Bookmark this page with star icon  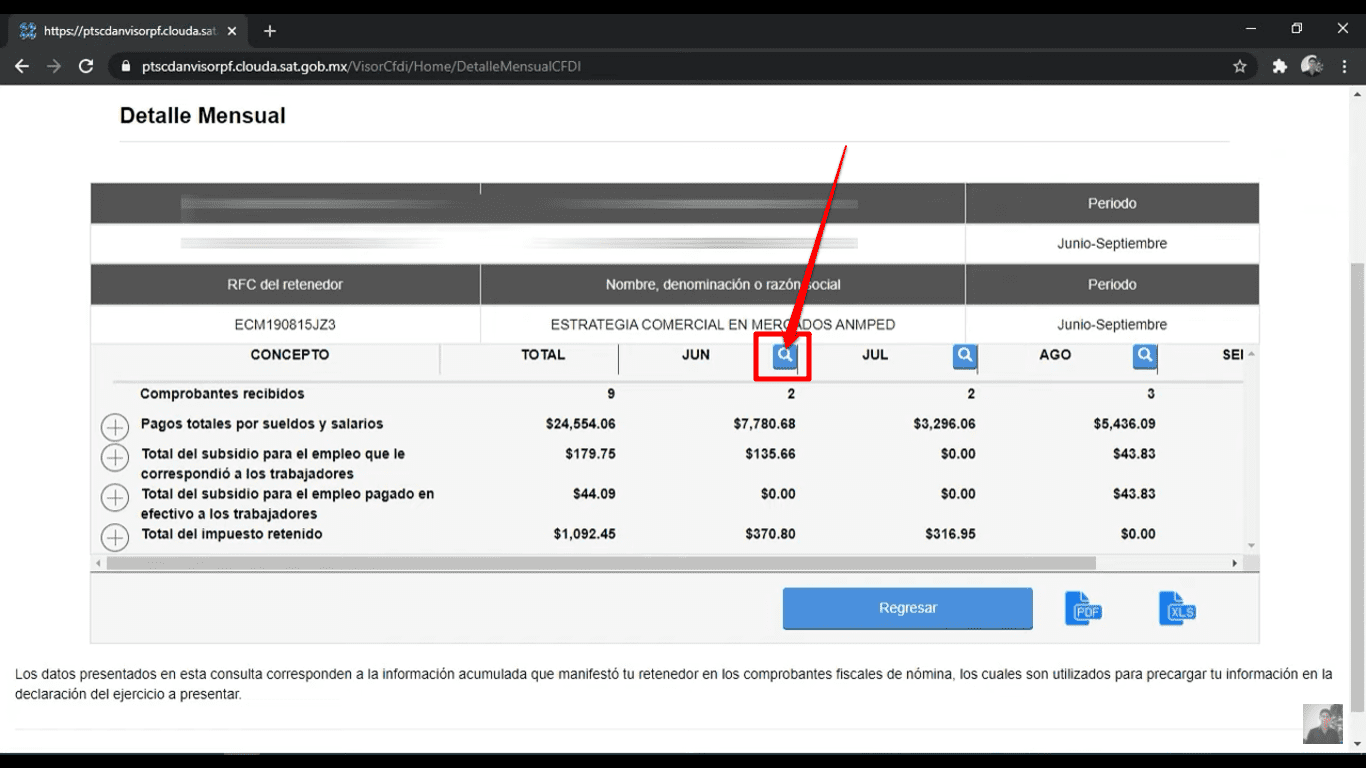click(x=1240, y=66)
